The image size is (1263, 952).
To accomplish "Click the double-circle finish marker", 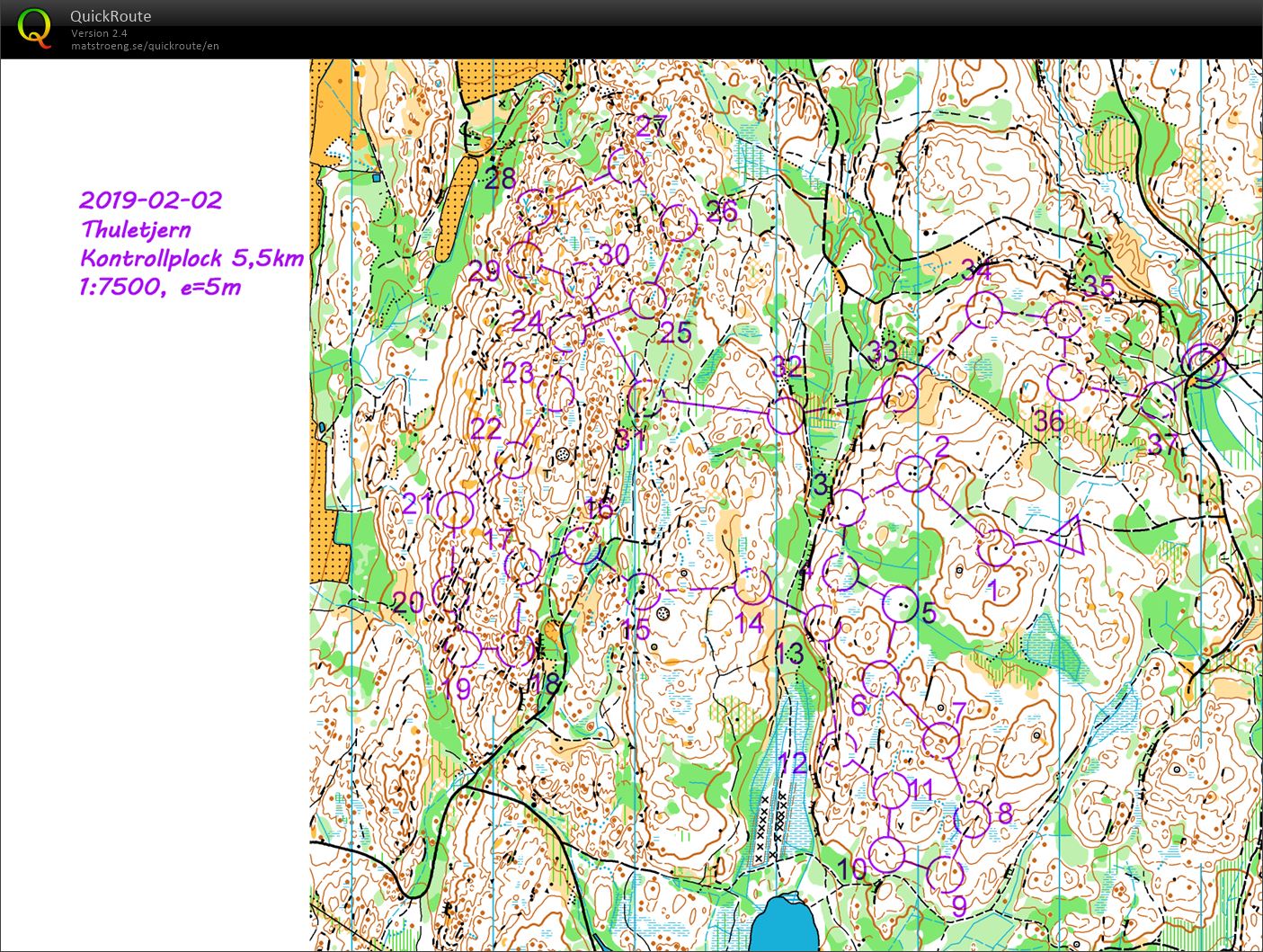I will point(1203,365).
